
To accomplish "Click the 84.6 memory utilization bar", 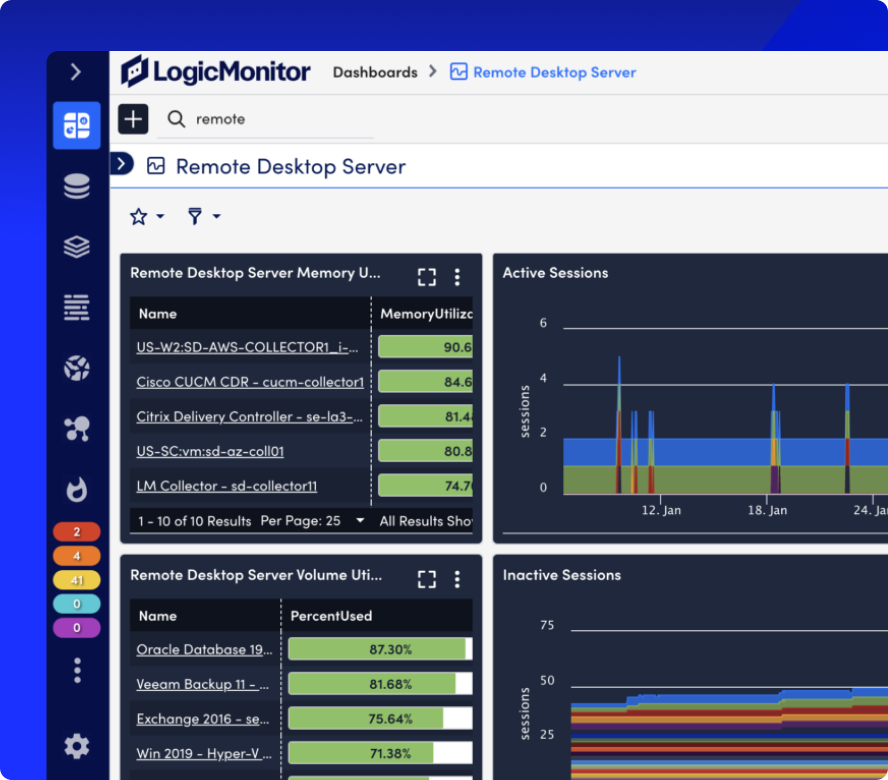I will (425, 382).
